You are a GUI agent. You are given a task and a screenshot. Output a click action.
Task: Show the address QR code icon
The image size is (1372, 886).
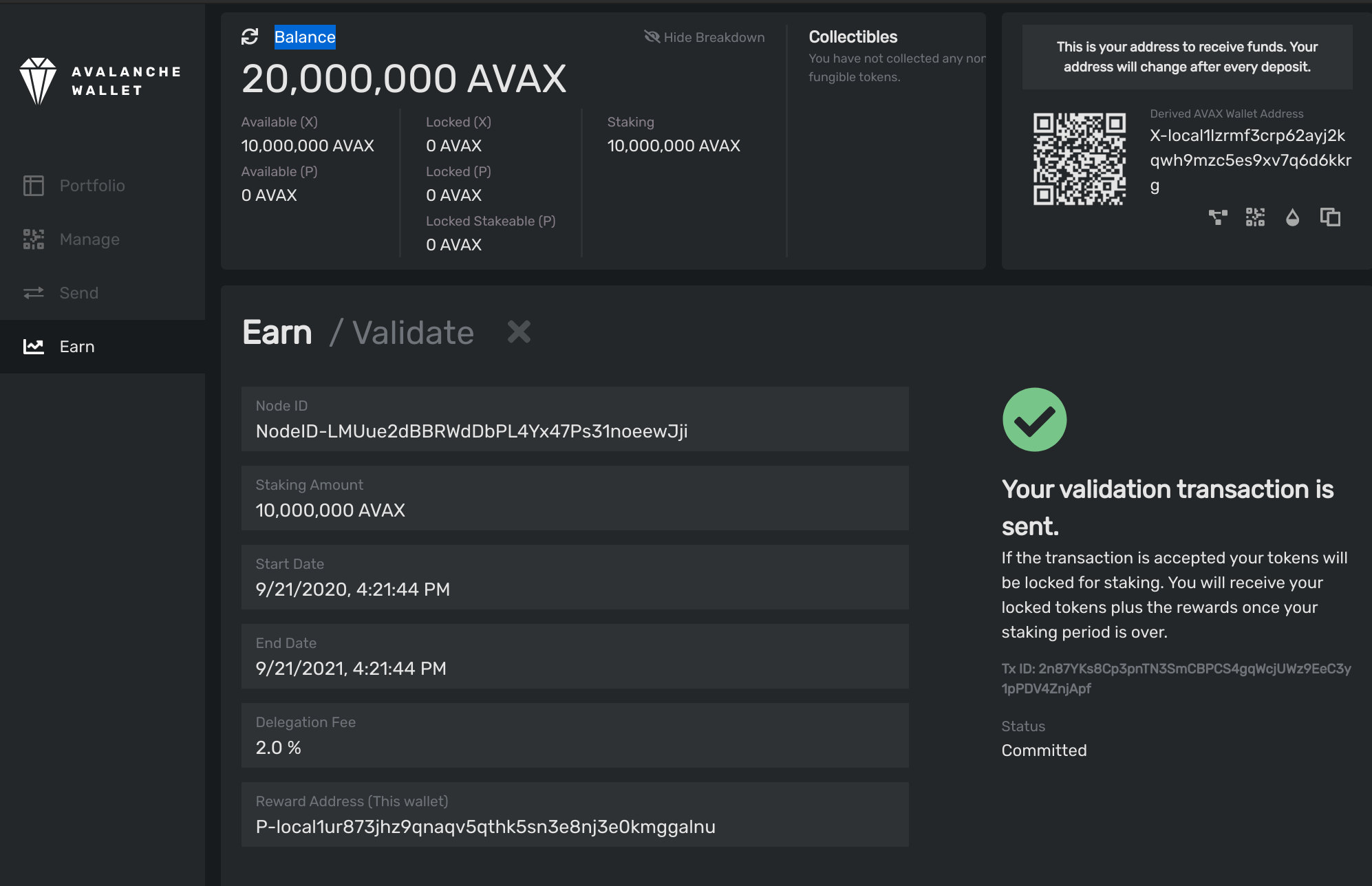click(x=1255, y=217)
